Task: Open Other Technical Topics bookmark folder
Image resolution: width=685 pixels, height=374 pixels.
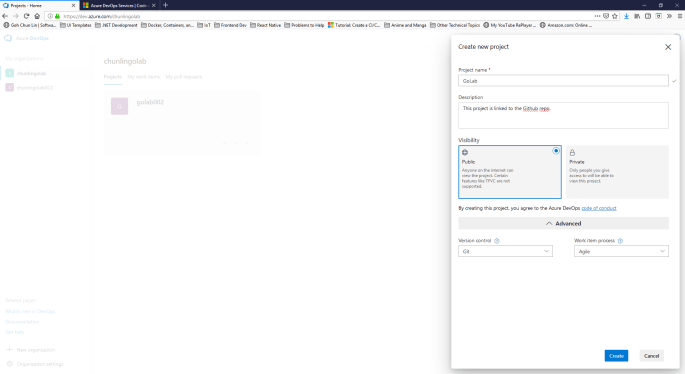Action: pyautogui.click(x=455, y=25)
